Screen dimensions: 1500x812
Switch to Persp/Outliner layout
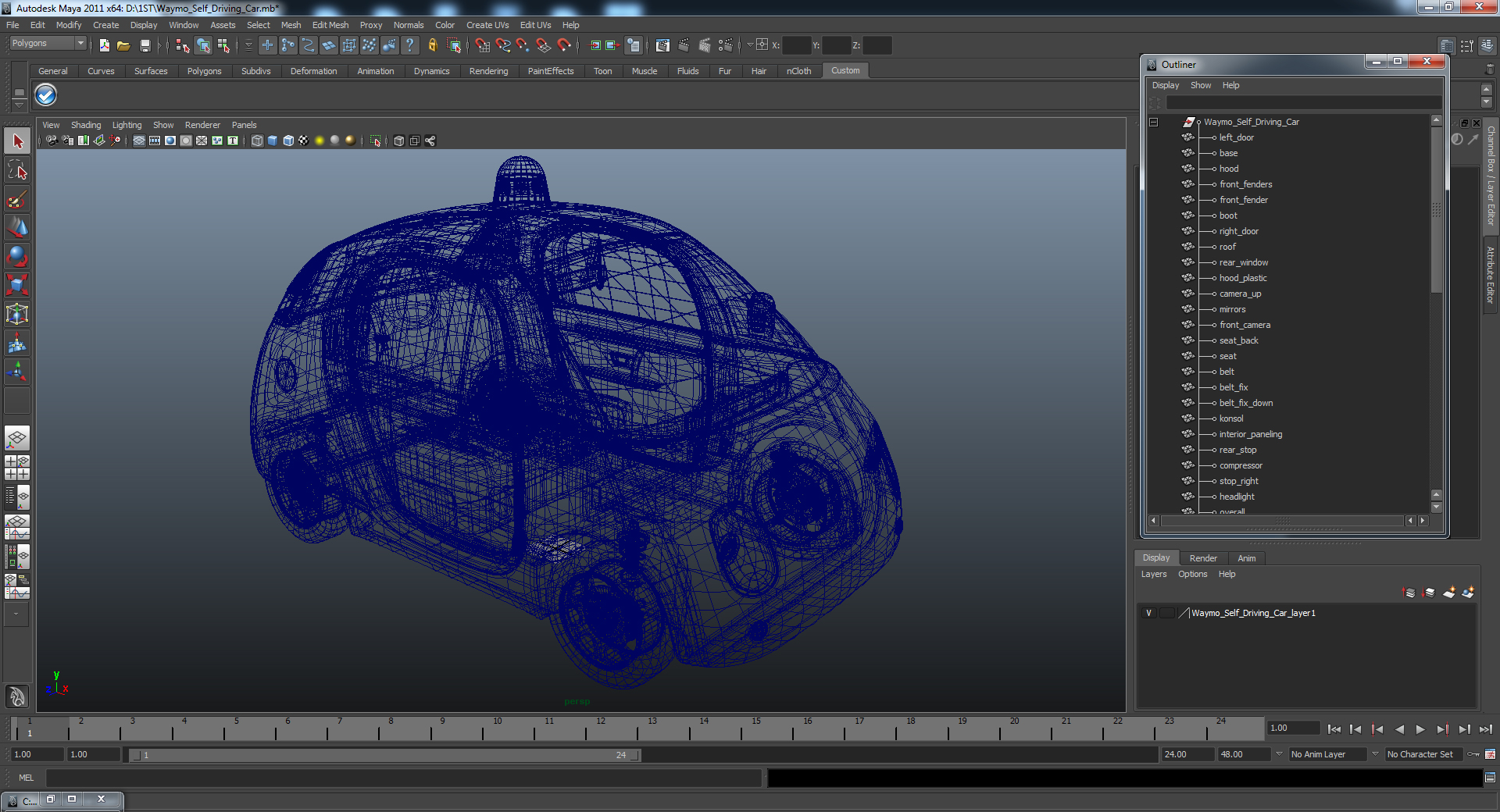click(17, 497)
